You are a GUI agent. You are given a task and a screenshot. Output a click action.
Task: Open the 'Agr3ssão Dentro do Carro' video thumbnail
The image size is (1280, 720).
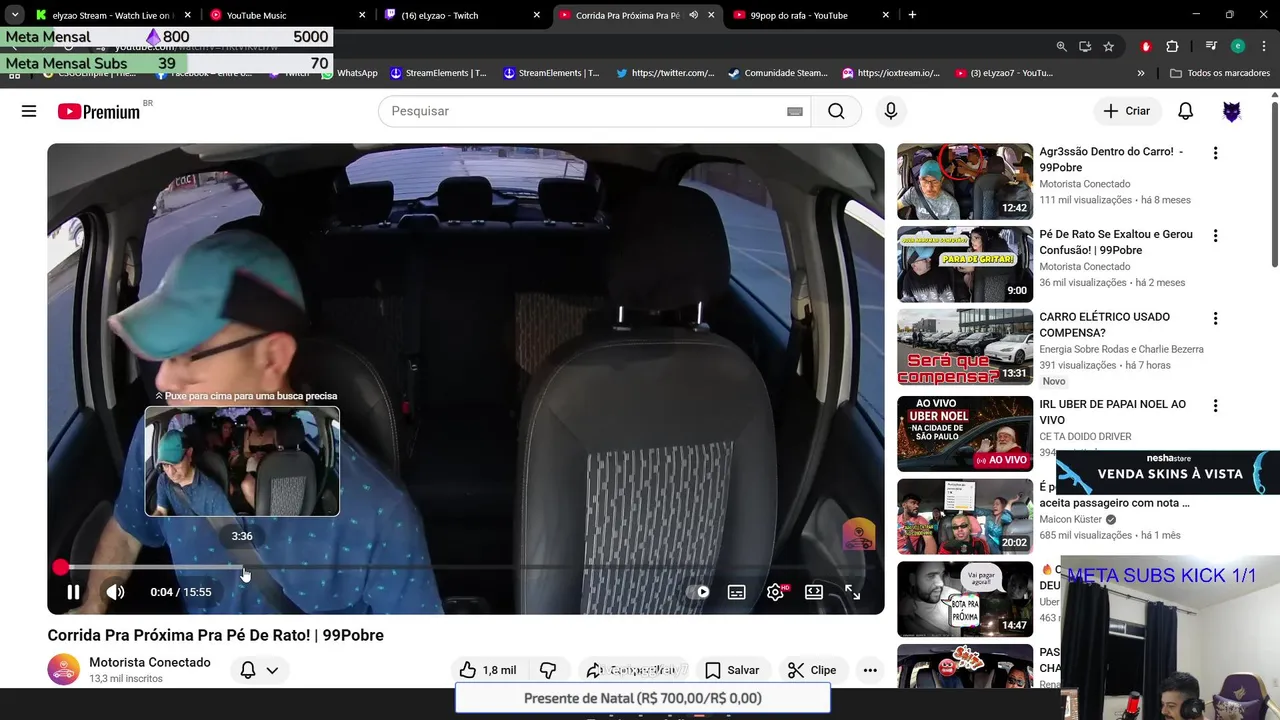965,181
